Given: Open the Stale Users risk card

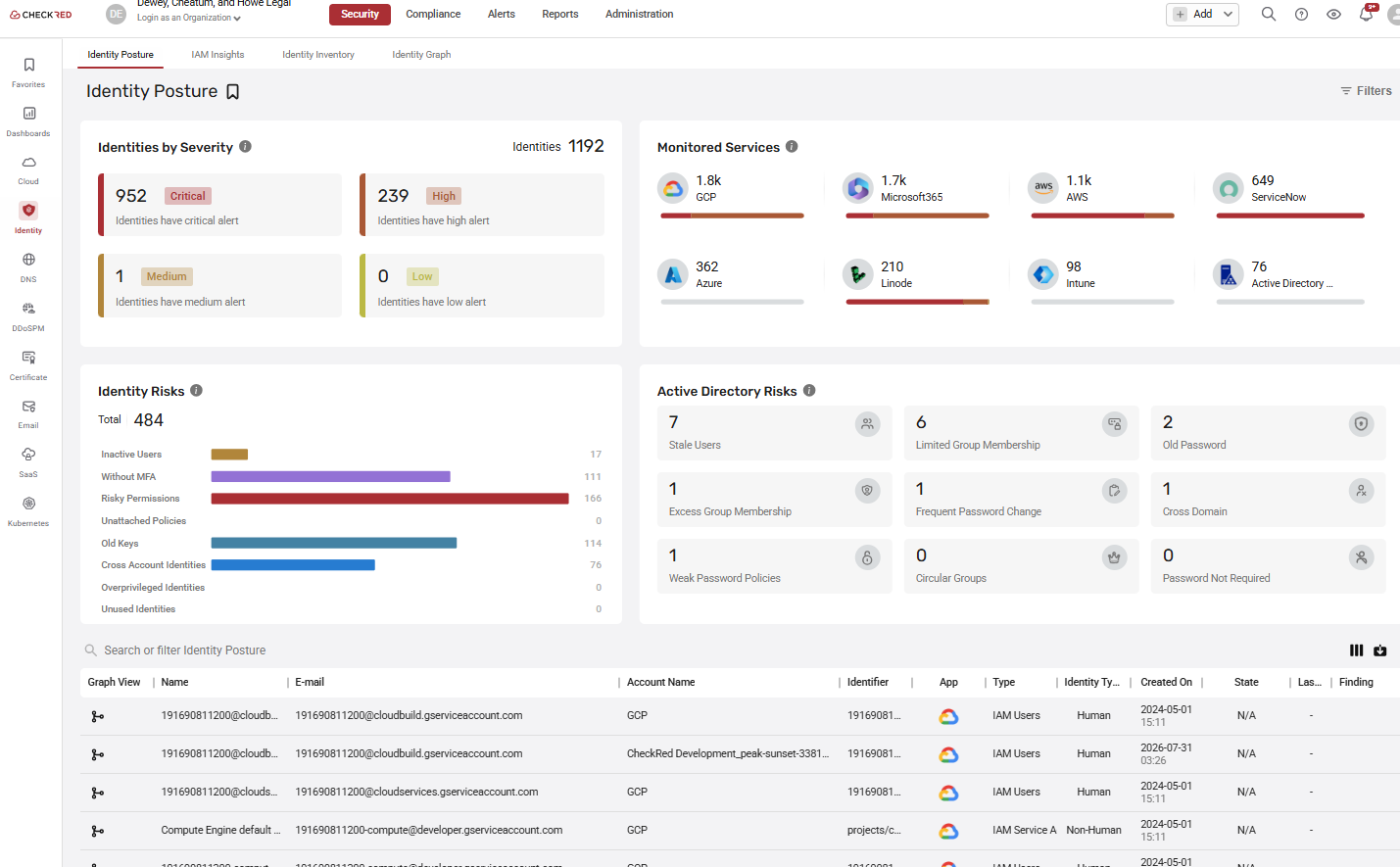Looking at the screenshot, I should [774, 433].
